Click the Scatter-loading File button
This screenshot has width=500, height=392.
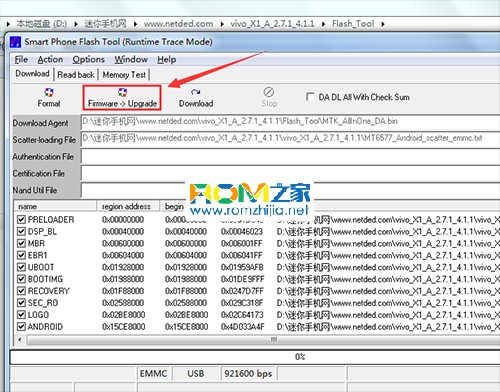pos(46,140)
